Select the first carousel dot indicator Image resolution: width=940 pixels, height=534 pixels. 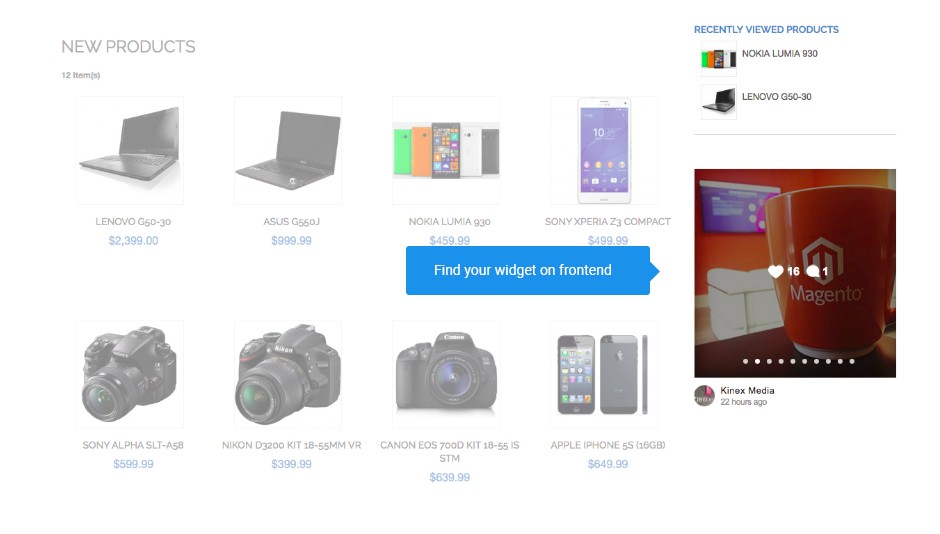tap(745, 361)
